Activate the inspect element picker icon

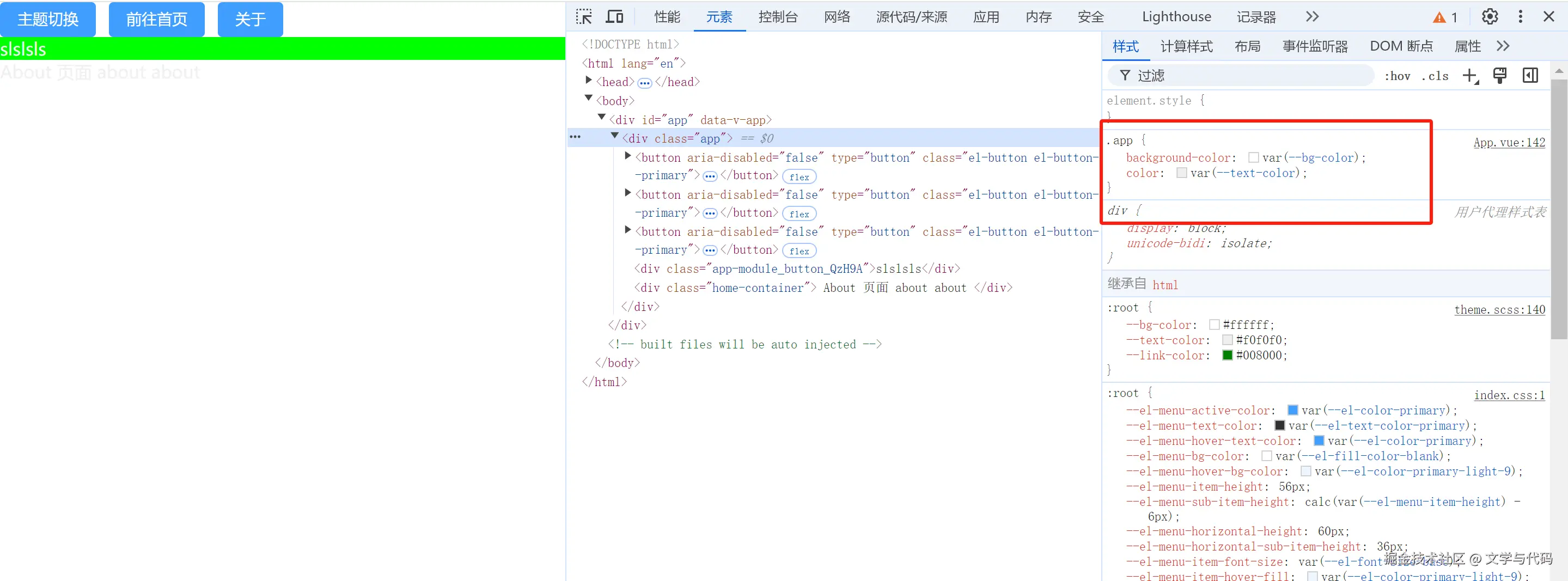coord(584,16)
